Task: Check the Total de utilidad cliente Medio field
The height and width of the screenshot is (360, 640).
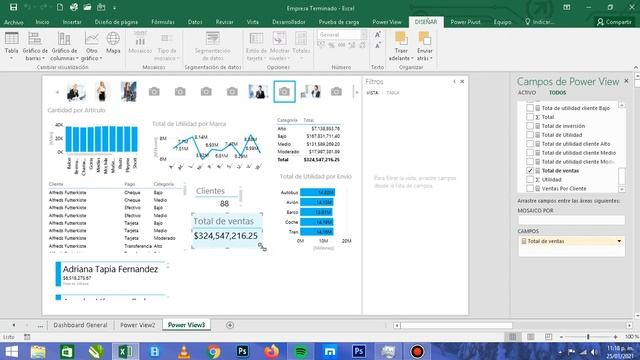Action: pos(530,153)
